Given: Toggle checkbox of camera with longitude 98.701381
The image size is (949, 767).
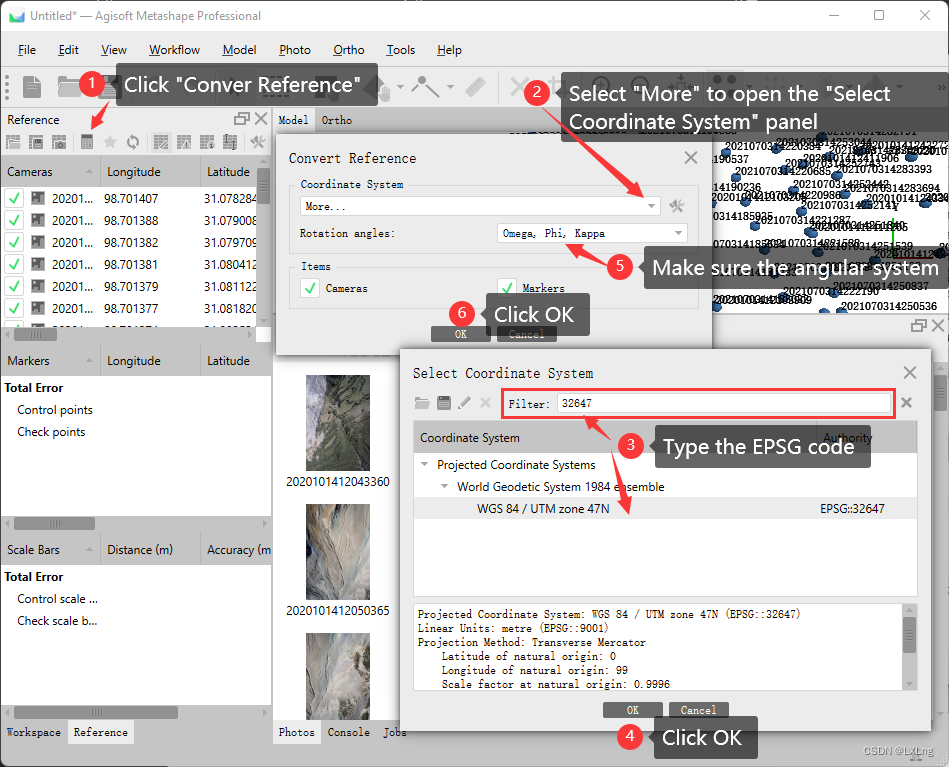Looking at the screenshot, I should pyautogui.click(x=14, y=265).
